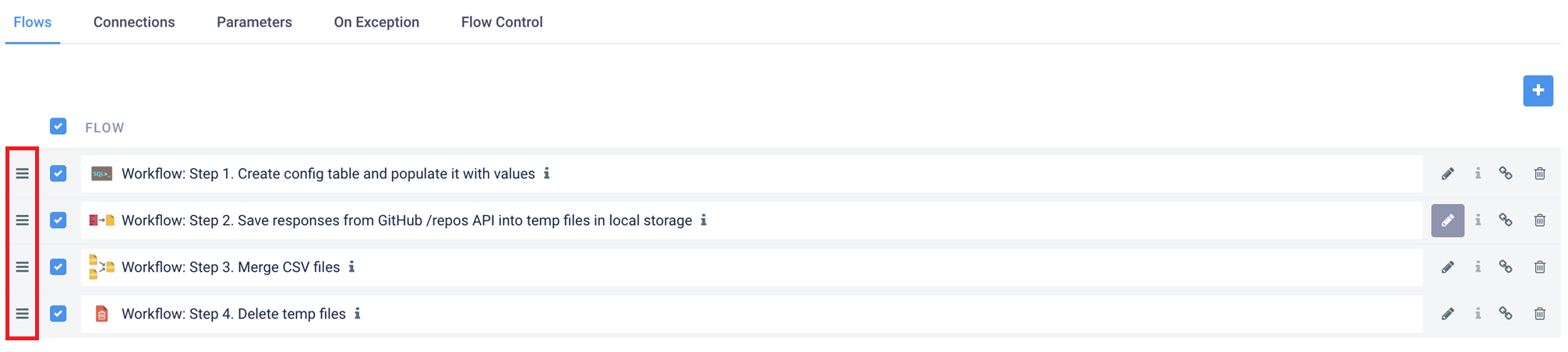Click link icon in Step 3 row
The image size is (1568, 352).
[x=1505, y=267]
